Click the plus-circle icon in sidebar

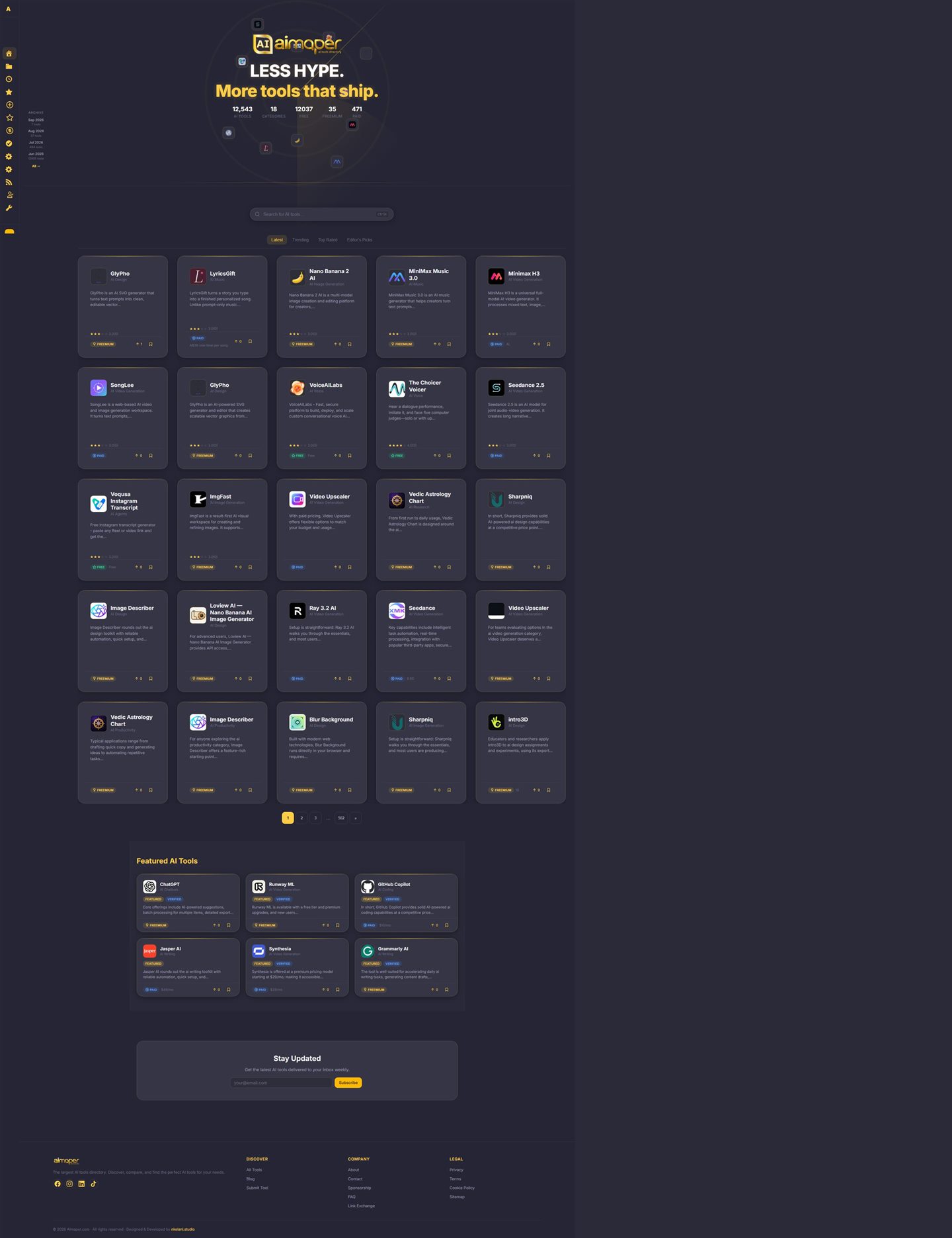tap(9, 105)
